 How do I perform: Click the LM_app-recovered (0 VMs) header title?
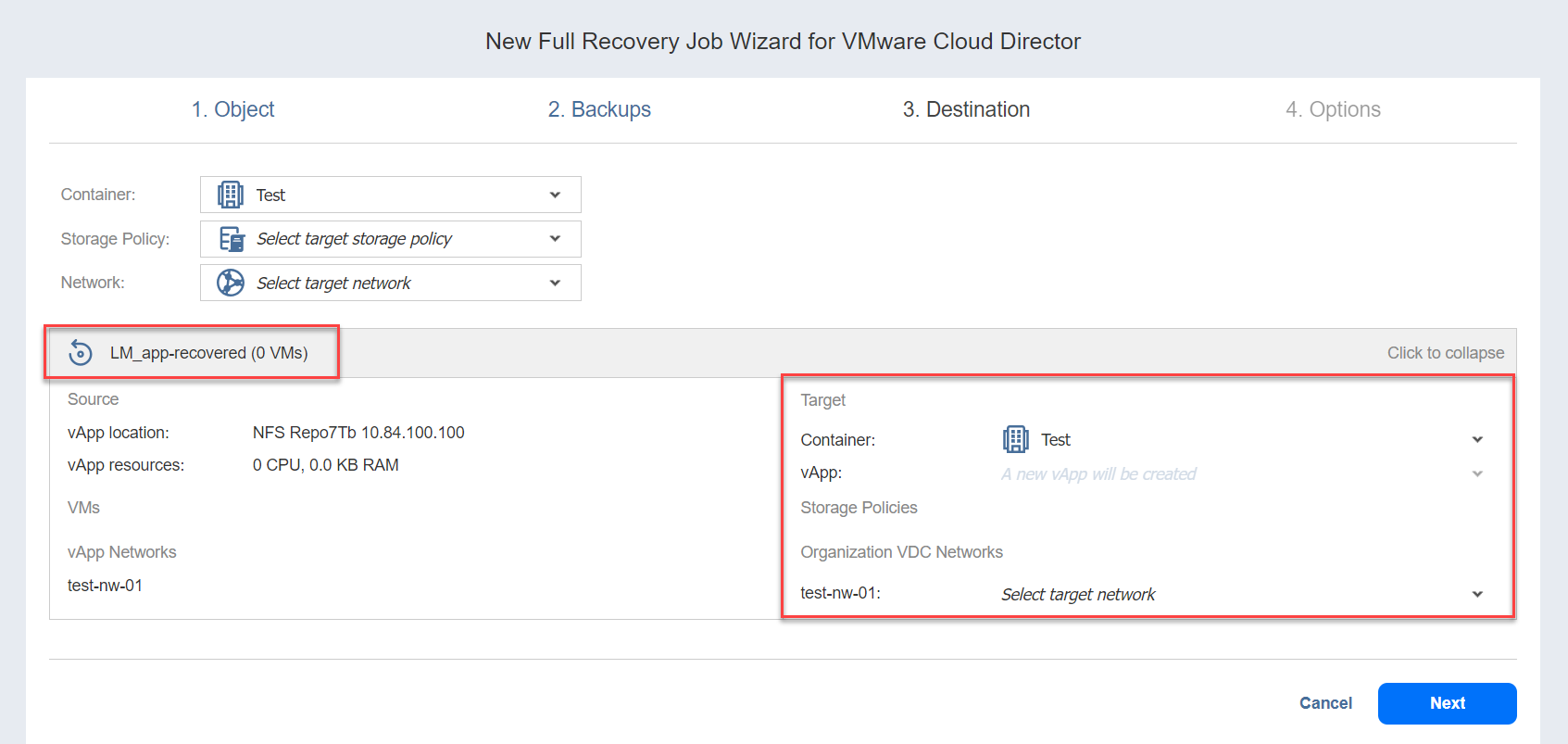pyautogui.click(x=208, y=353)
